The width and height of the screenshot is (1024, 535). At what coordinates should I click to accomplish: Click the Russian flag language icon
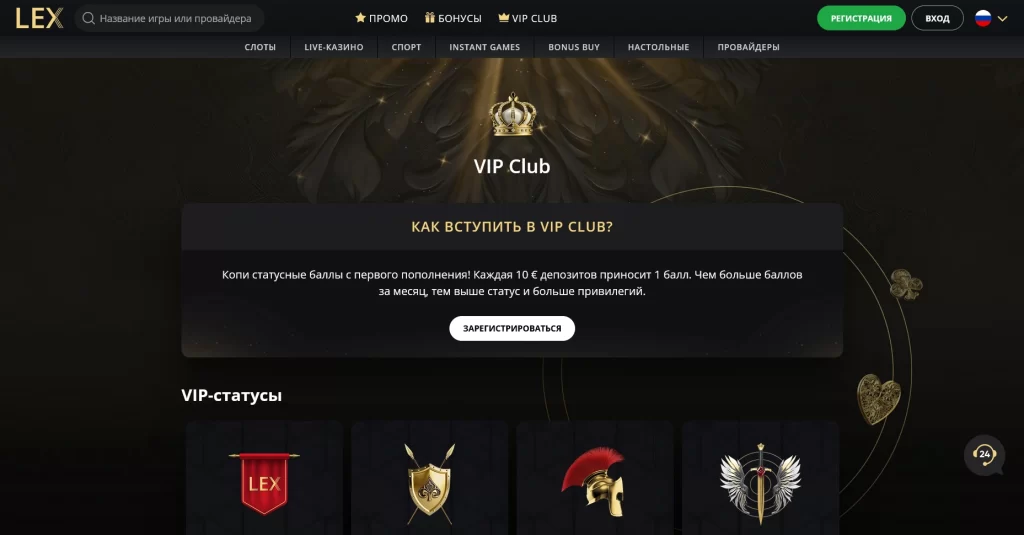983,18
